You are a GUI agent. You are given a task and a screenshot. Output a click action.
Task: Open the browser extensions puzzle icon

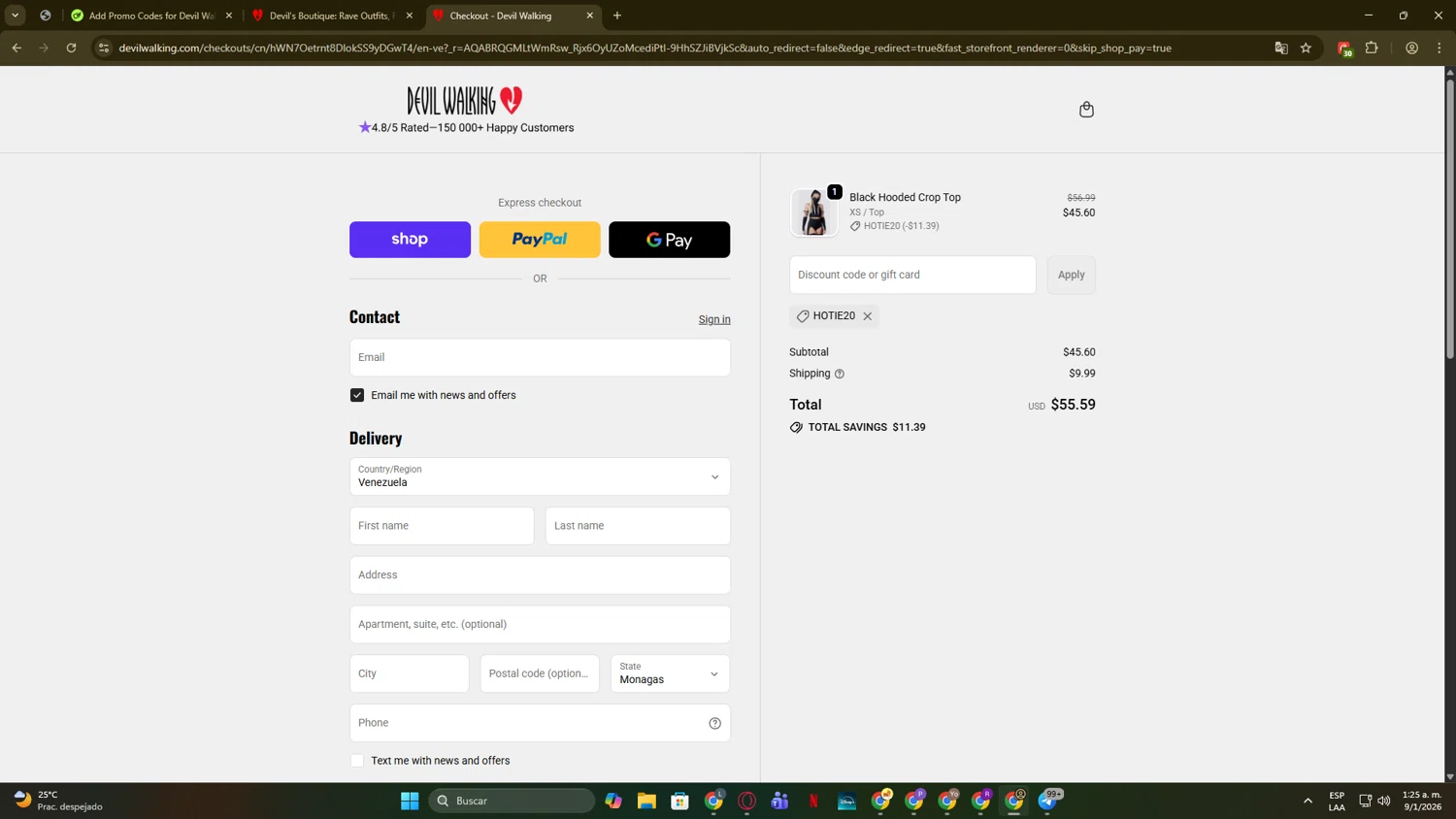tap(1372, 48)
